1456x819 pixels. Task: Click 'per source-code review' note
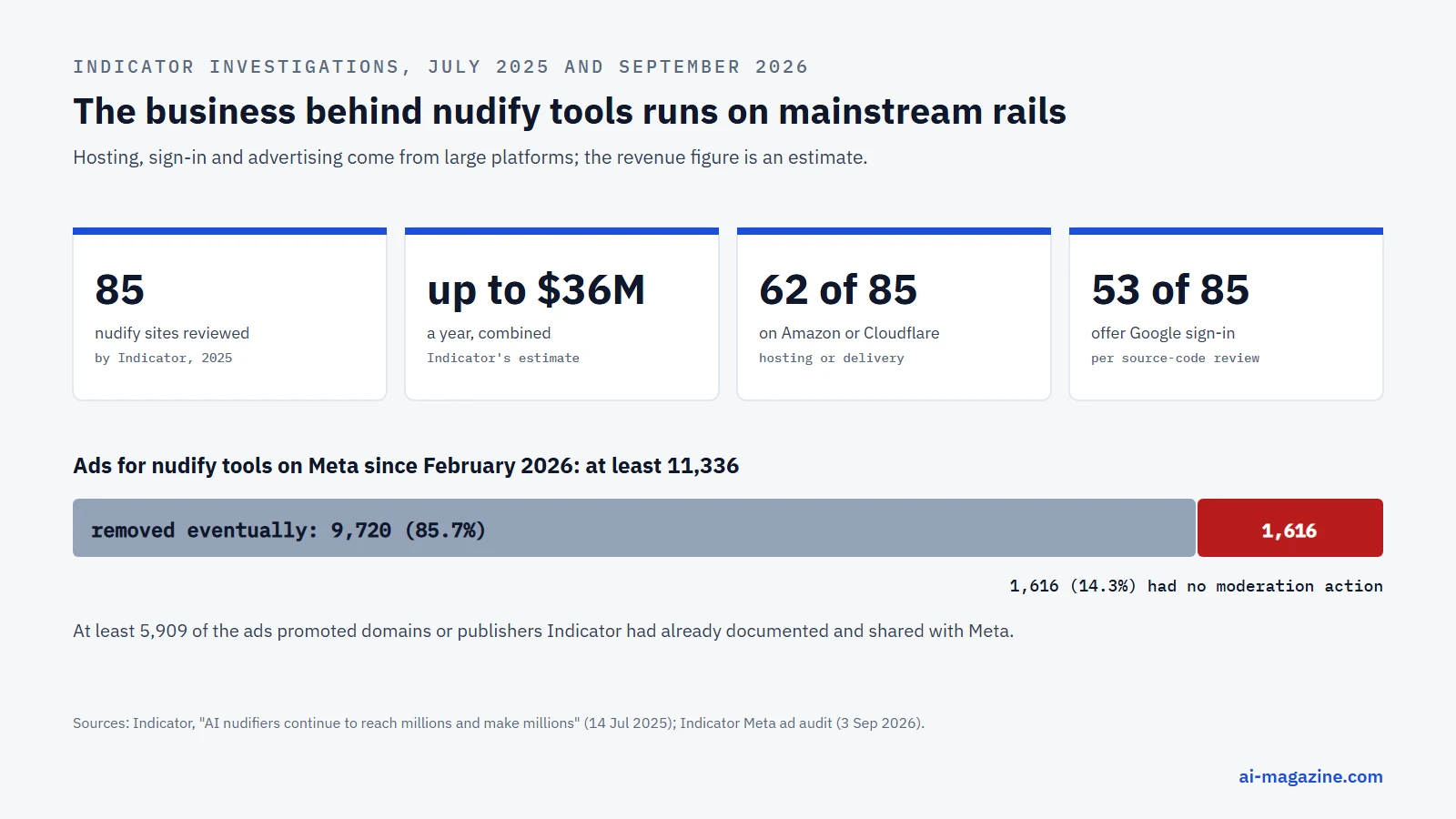(1176, 359)
